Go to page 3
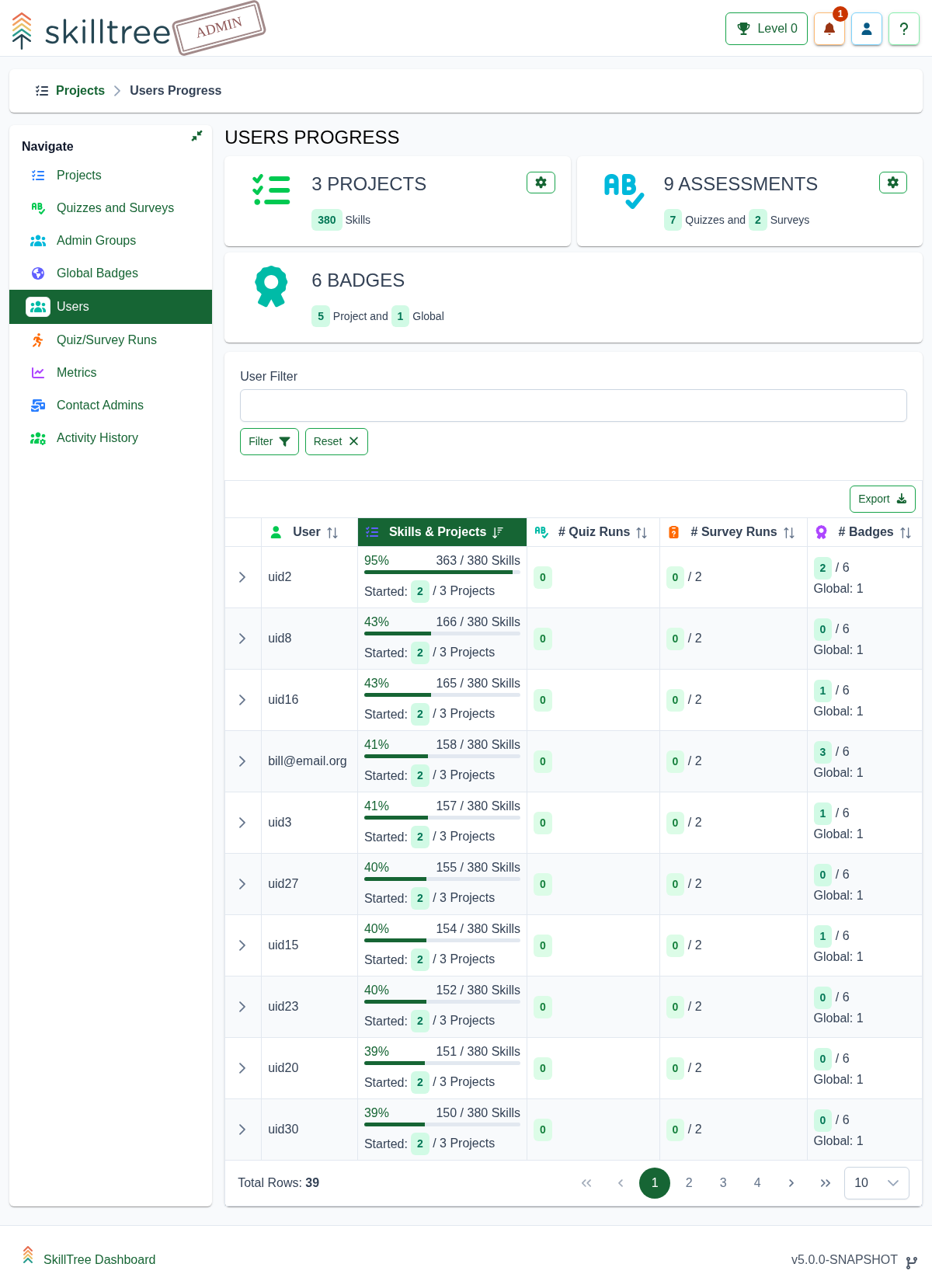This screenshot has width=932, height=1288. 723,1183
